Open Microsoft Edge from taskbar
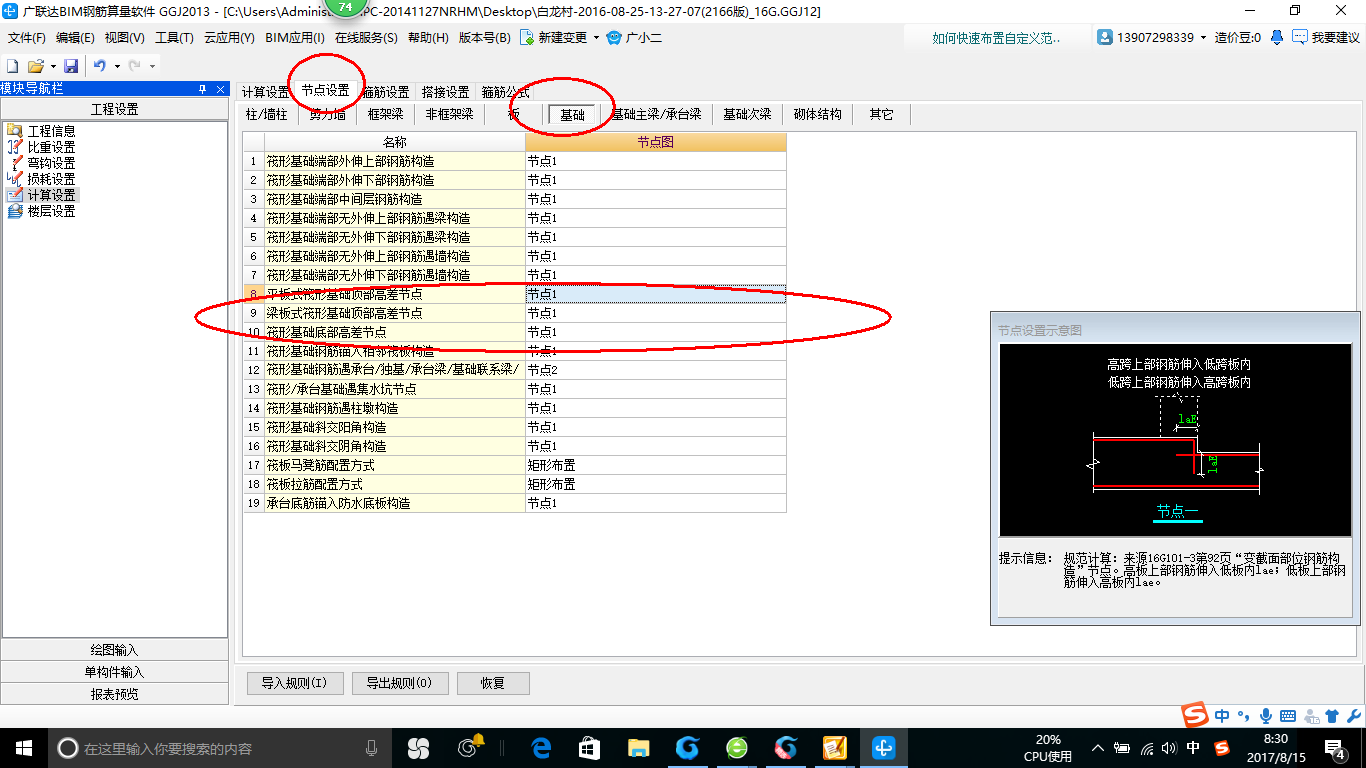 click(542, 747)
